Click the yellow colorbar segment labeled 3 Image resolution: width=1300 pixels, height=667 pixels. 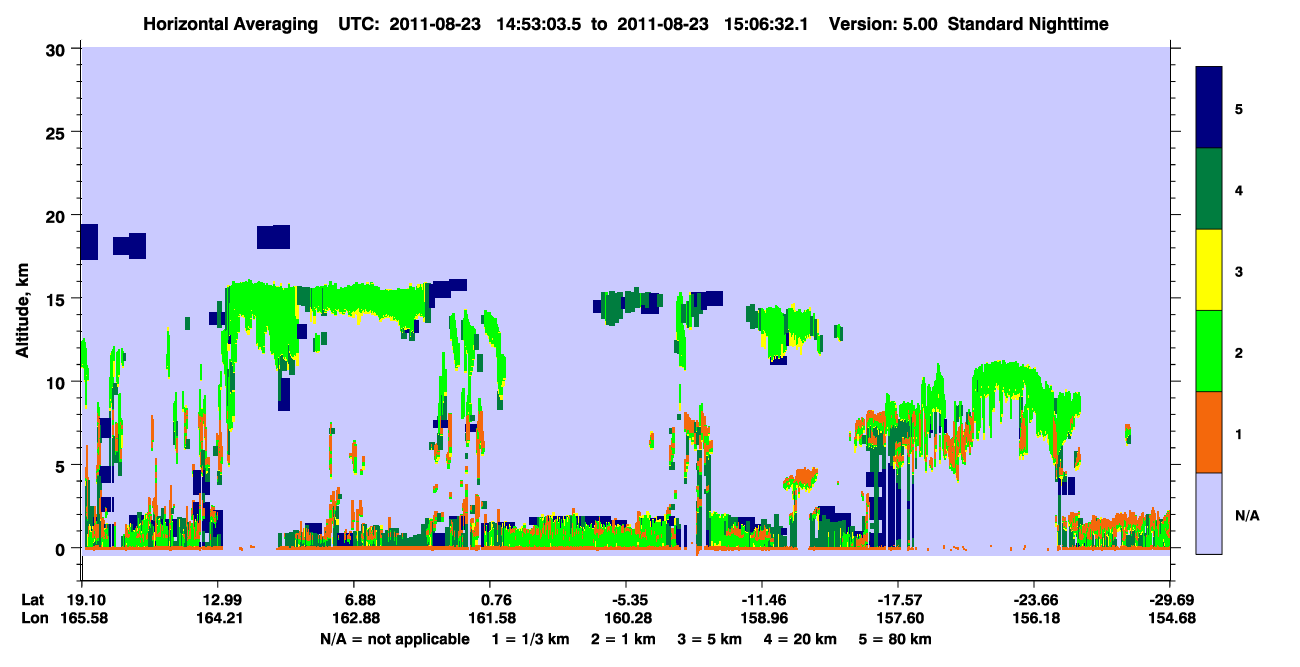coord(1209,270)
